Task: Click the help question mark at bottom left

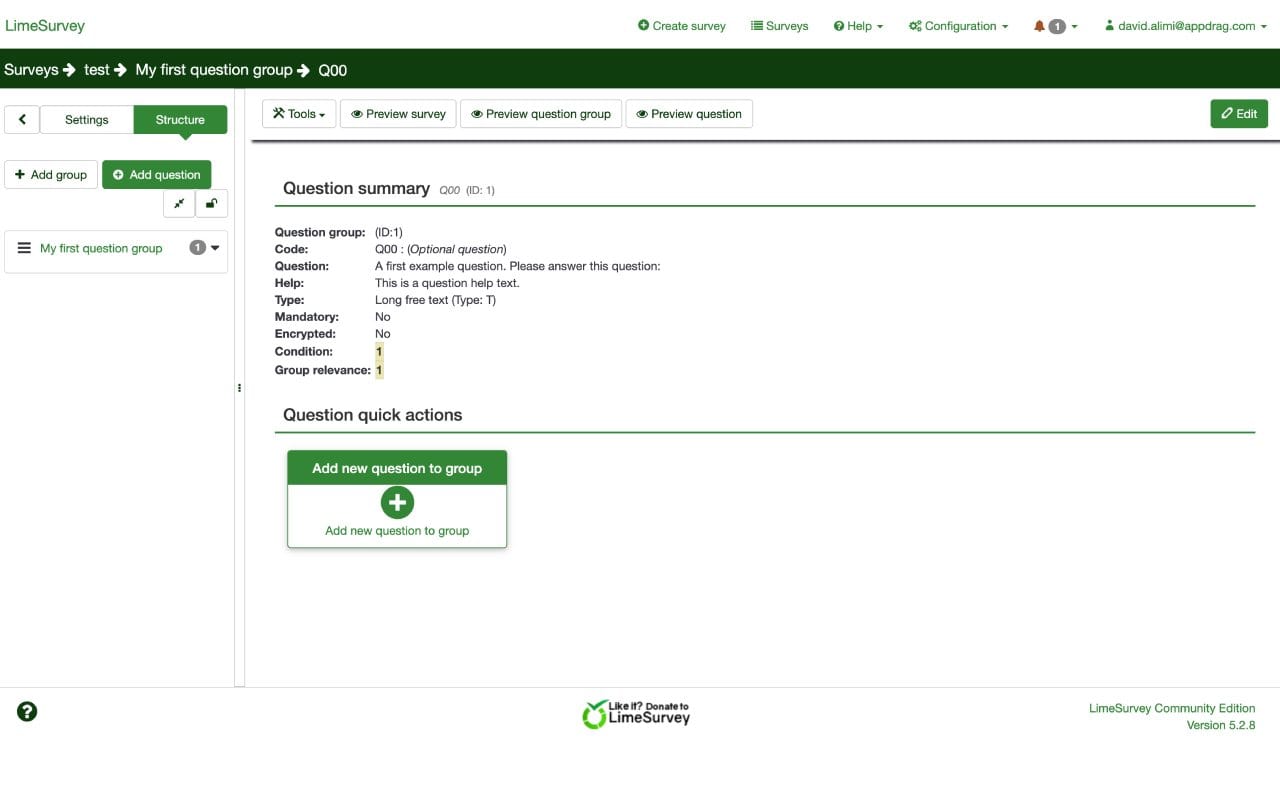Action: [x=26, y=711]
